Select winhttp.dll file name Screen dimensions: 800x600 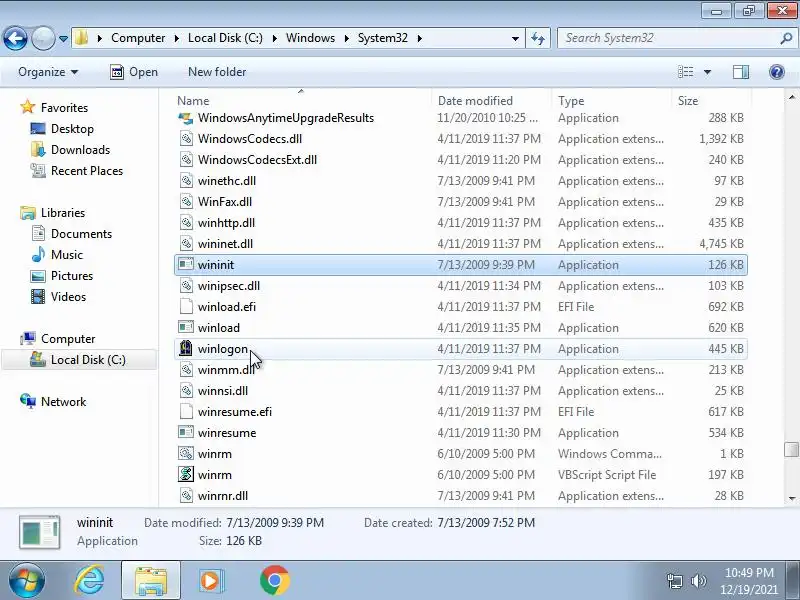coord(226,223)
